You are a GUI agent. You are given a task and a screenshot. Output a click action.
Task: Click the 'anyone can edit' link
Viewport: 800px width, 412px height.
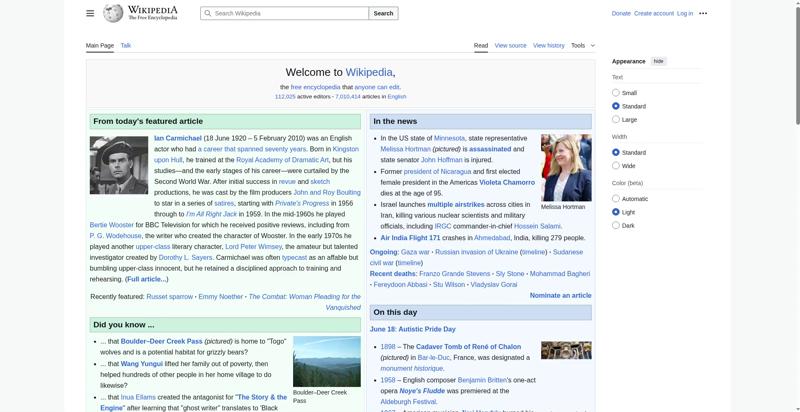377,87
